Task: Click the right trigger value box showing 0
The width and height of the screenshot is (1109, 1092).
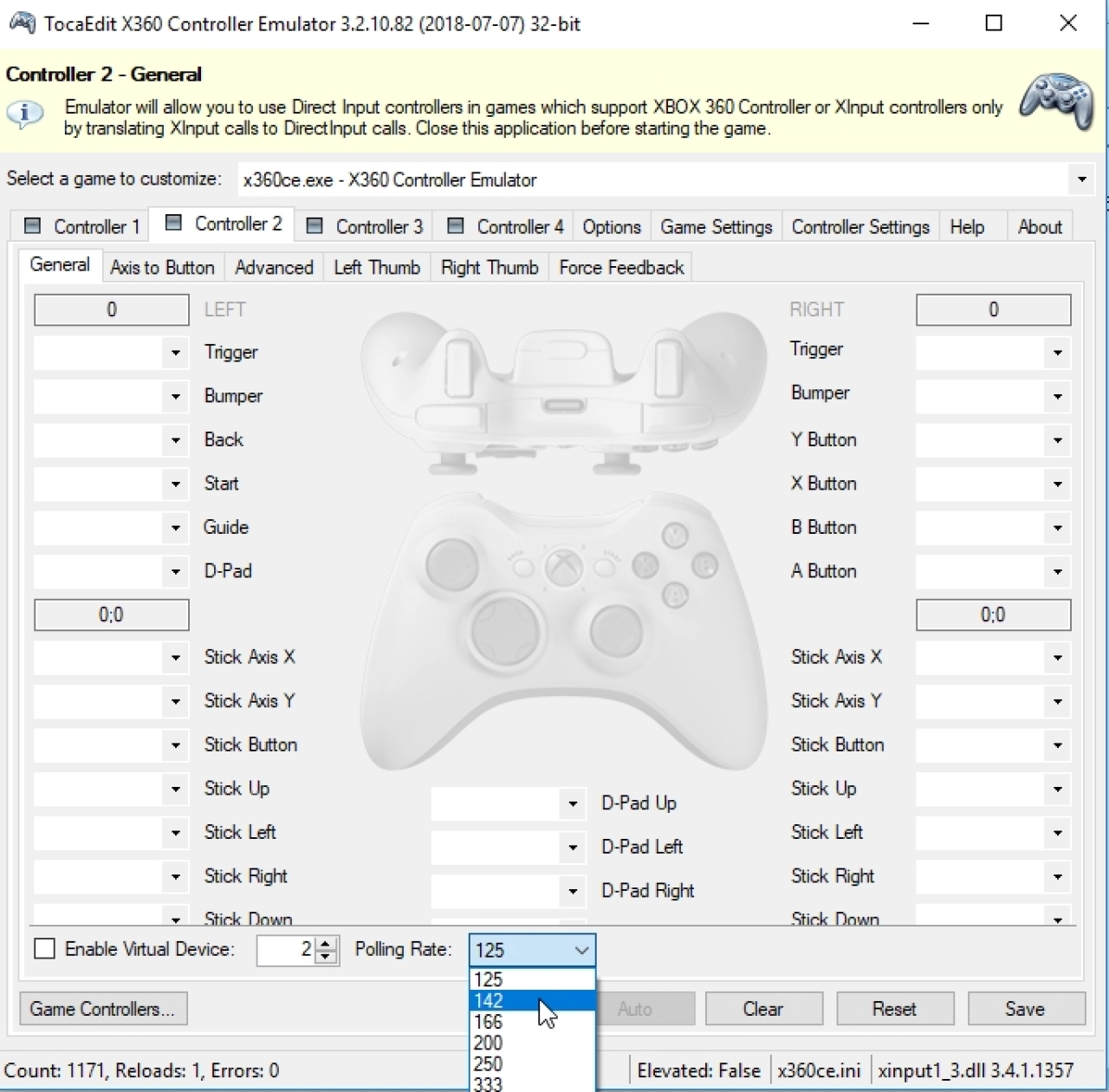Action: [993, 309]
